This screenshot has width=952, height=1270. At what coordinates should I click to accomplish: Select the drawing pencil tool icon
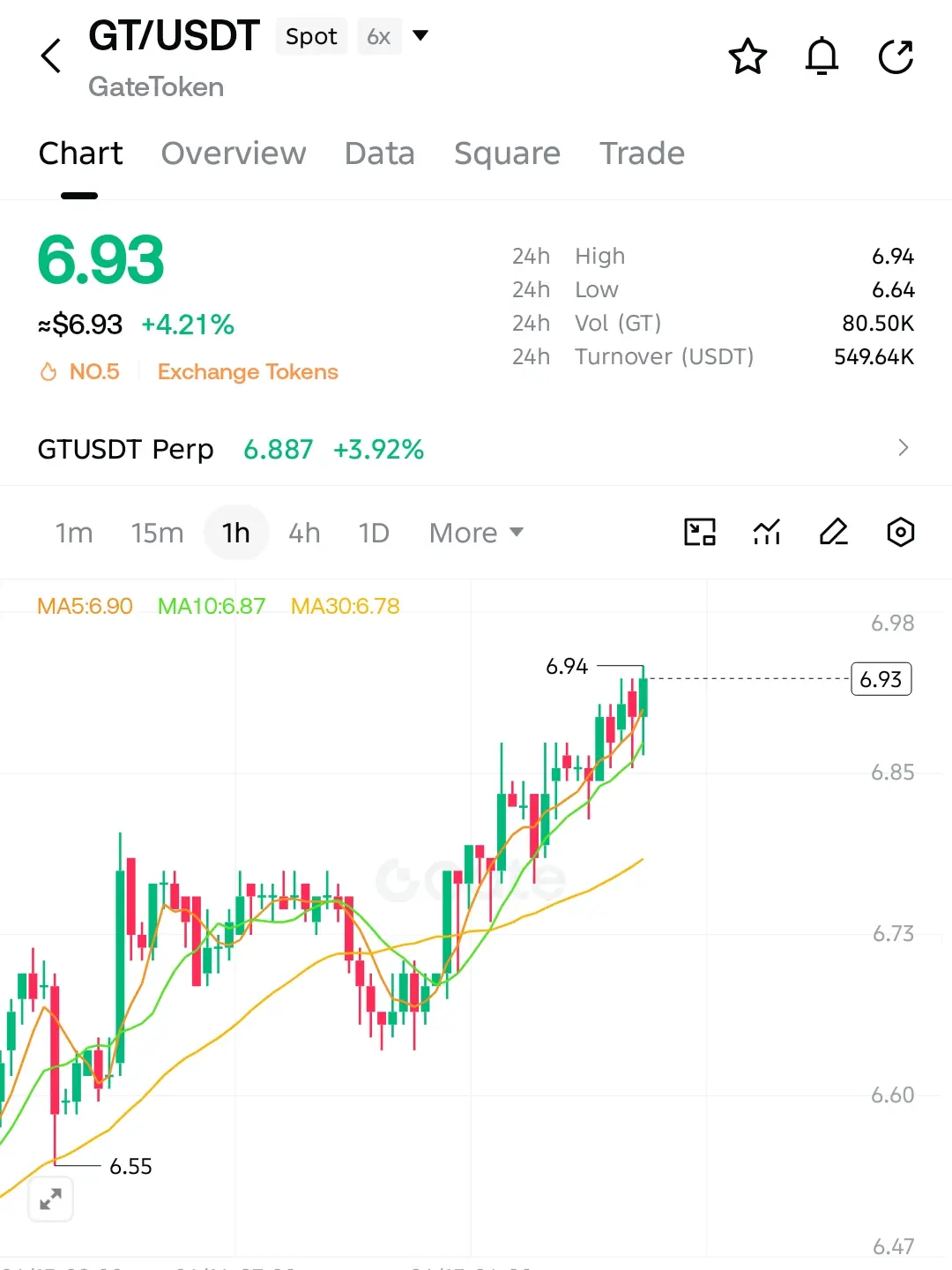[834, 532]
